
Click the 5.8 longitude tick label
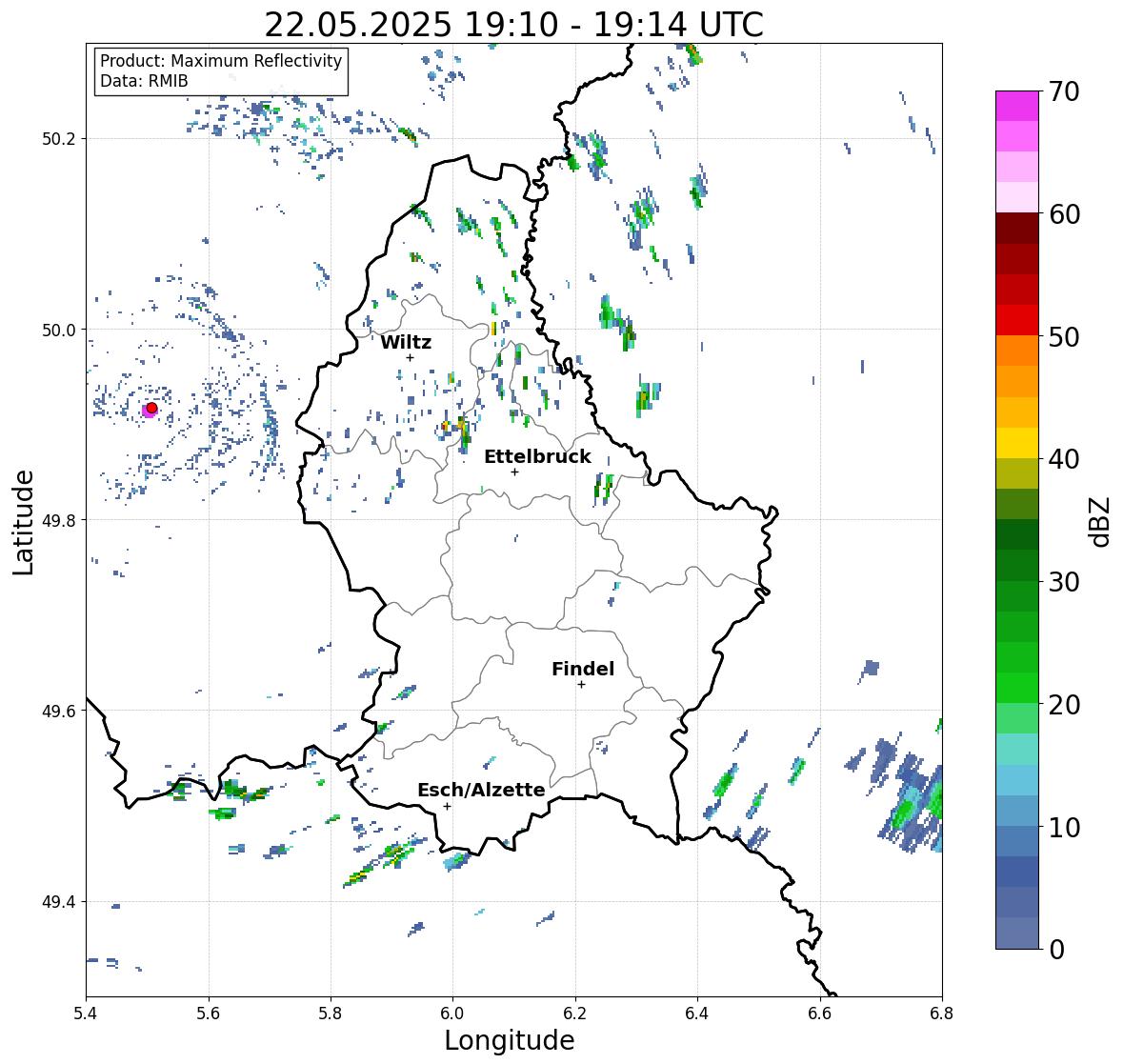click(331, 1014)
